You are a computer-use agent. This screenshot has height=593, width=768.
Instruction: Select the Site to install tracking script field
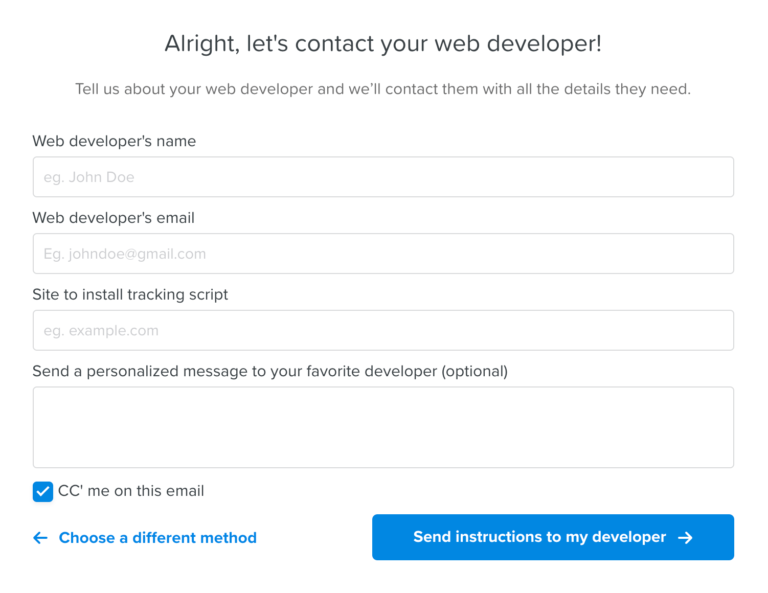point(383,330)
